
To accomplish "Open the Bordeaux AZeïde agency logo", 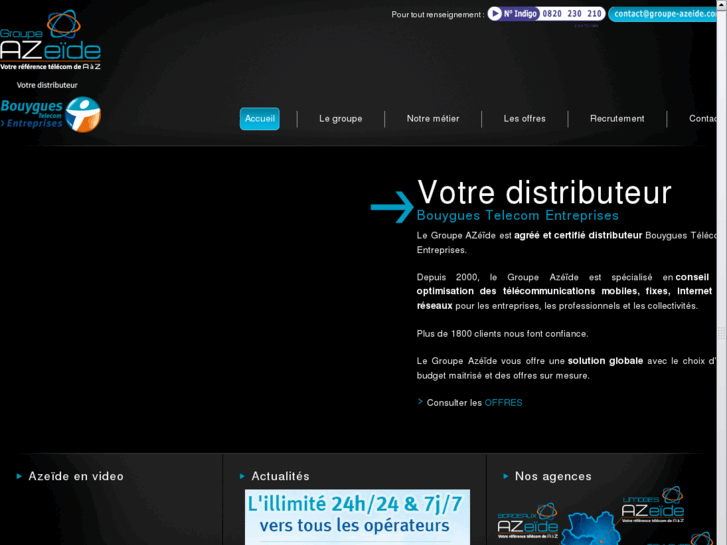I will [x=528, y=521].
